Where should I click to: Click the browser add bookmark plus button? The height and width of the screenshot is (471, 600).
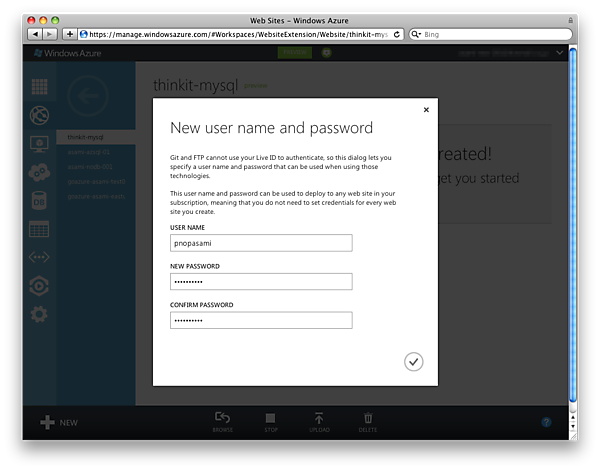click(x=70, y=34)
